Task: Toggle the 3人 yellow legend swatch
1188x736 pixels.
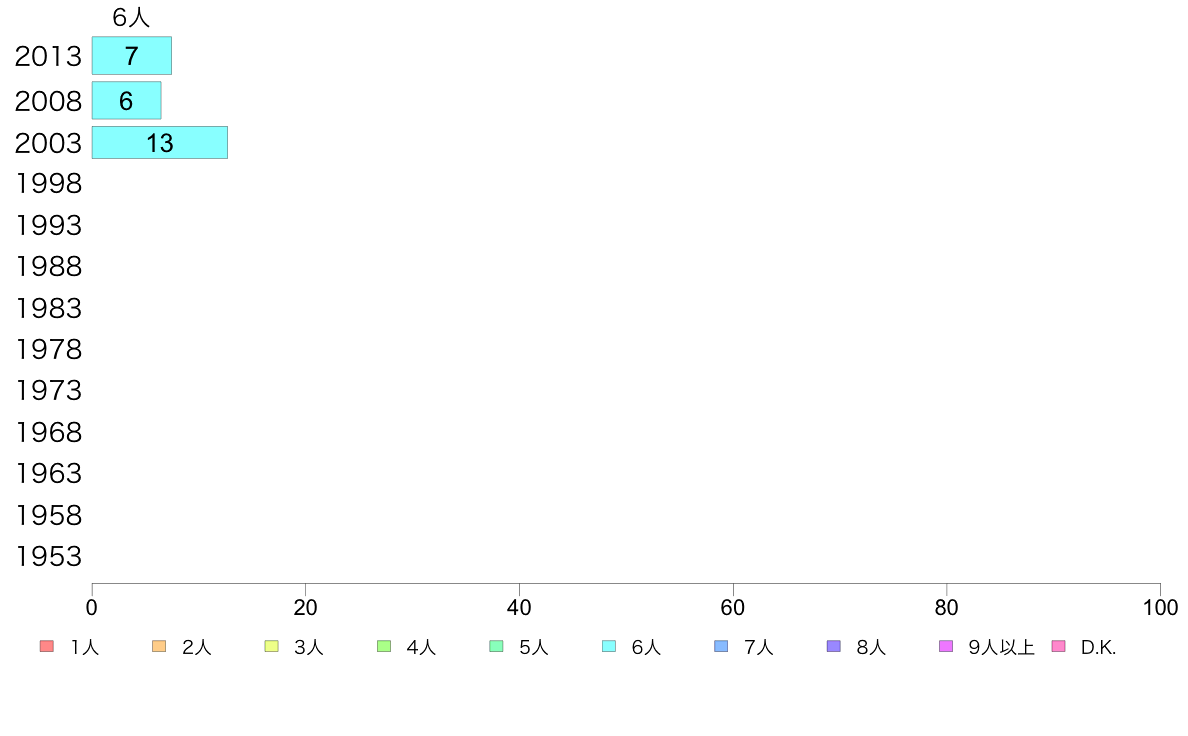Action: point(271,647)
